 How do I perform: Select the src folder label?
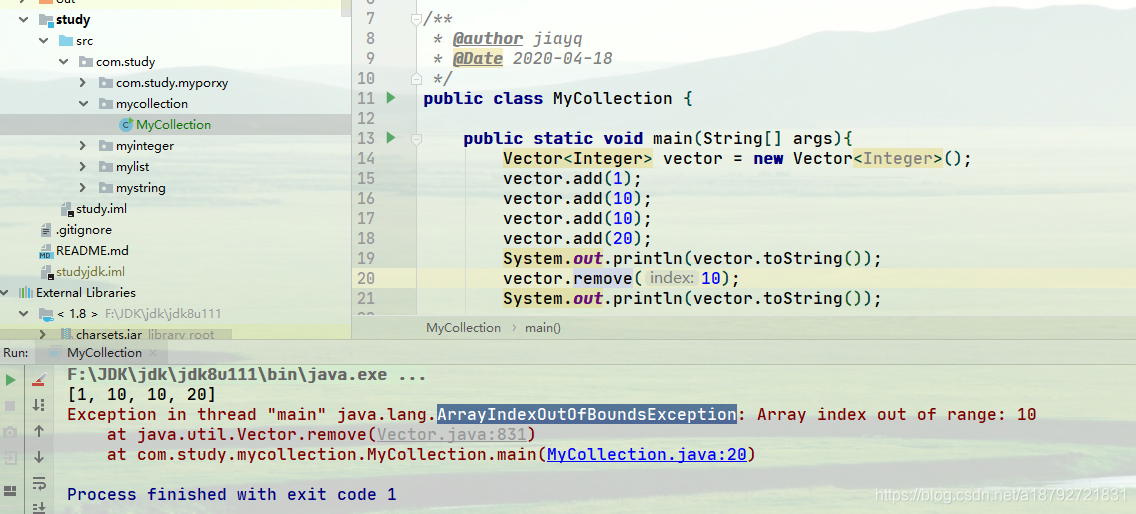84,41
